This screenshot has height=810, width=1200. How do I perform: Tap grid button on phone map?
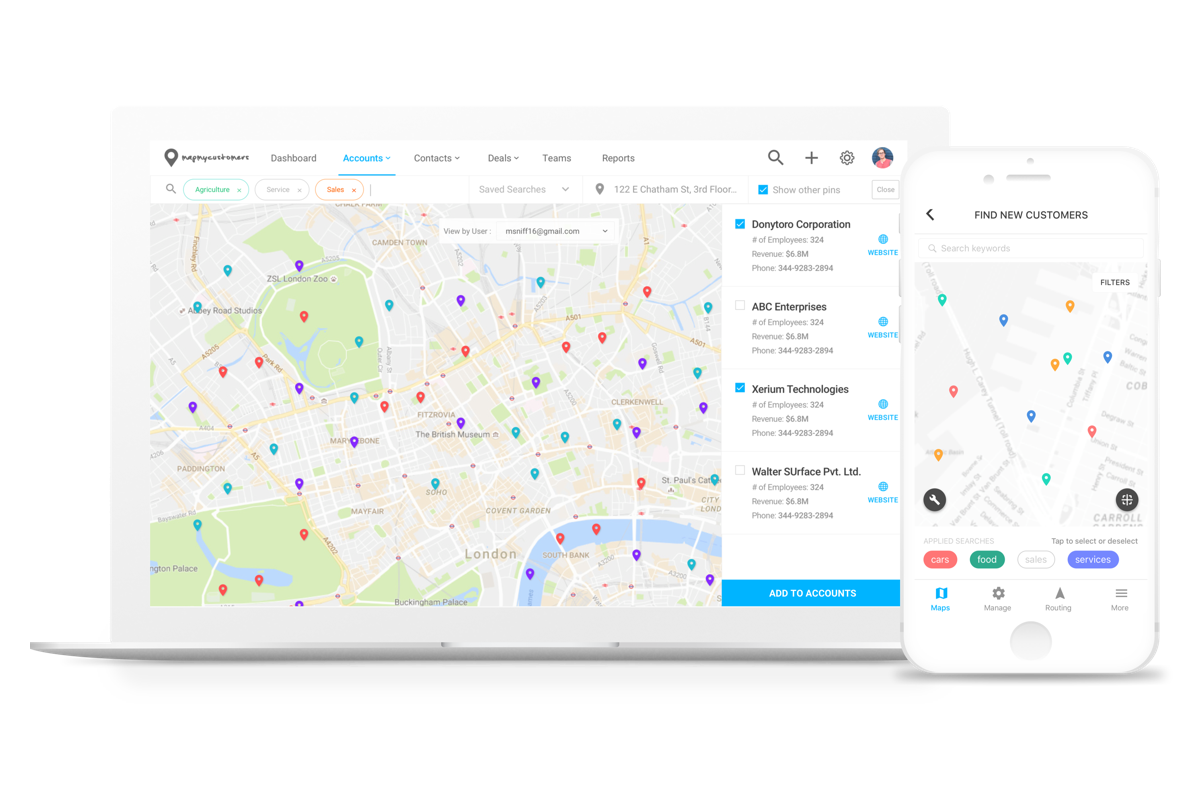pos(1127,499)
